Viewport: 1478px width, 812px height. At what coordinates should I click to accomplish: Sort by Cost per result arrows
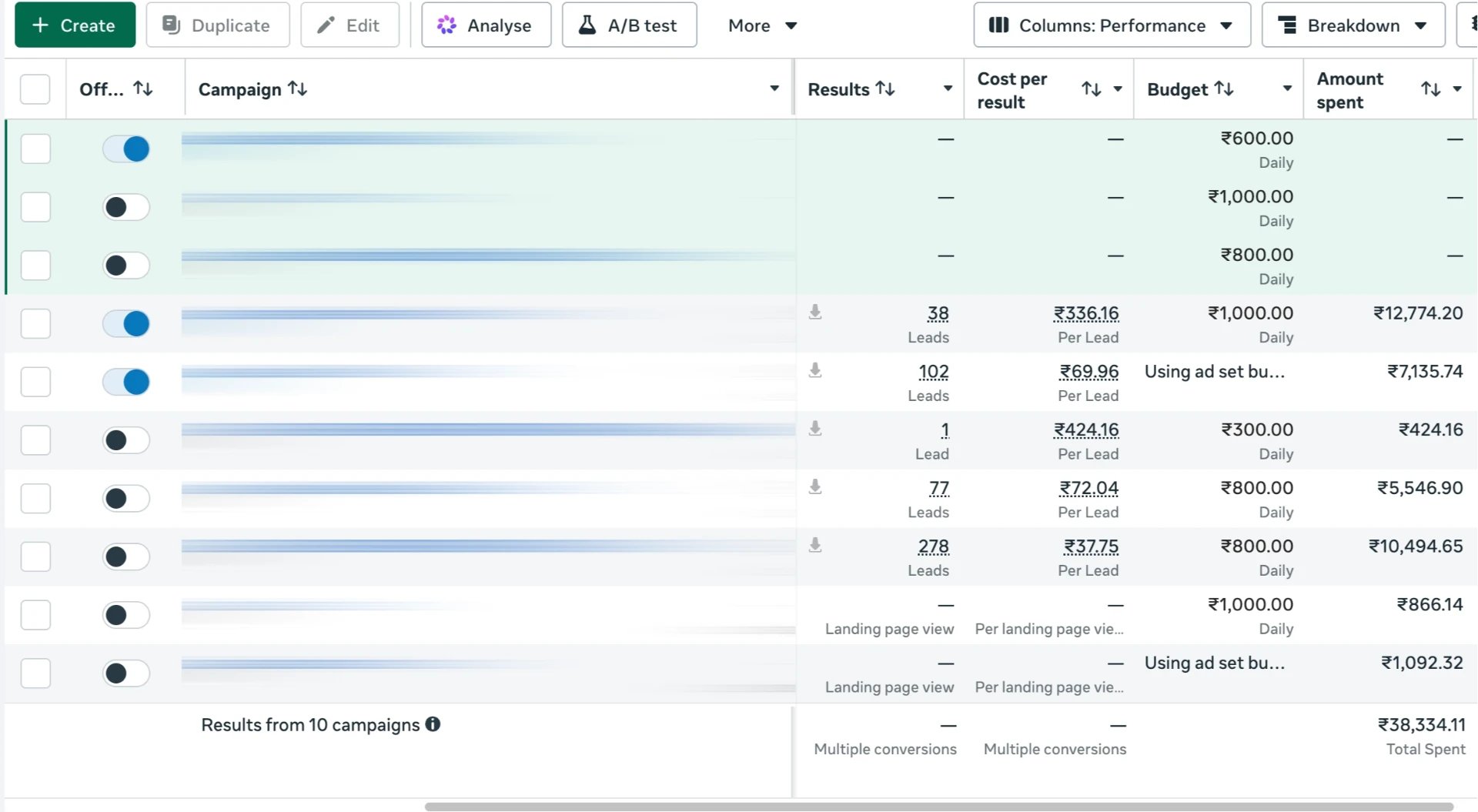click(1092, 89)
